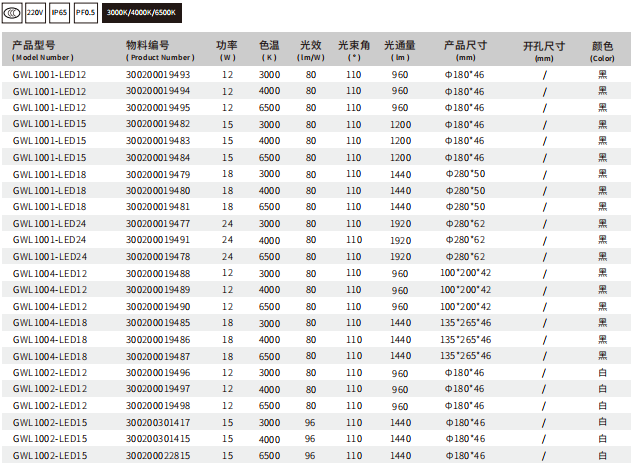Image resolution: width=635 pixels, height=469 pixels.
Task: Select product number 300200022815
Action: pyautogui.click(x=158, y=456)
